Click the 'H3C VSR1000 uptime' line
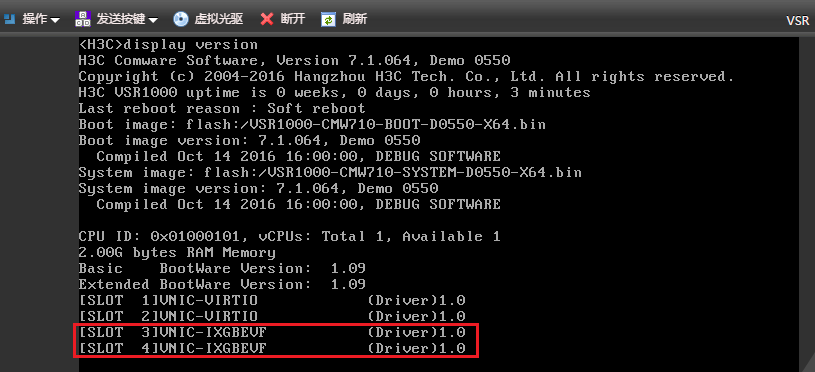This screenshot has height=372, width=815. click(334, 92)
